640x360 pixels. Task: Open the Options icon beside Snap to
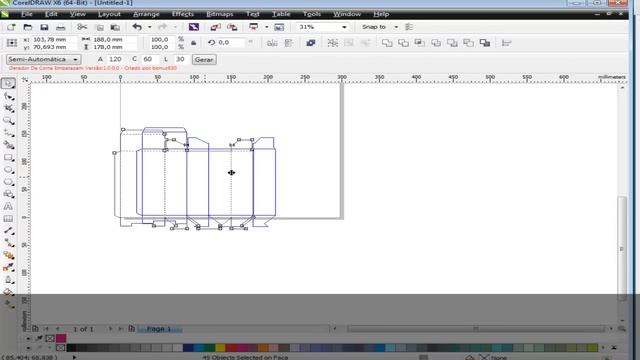pos(409,27)
